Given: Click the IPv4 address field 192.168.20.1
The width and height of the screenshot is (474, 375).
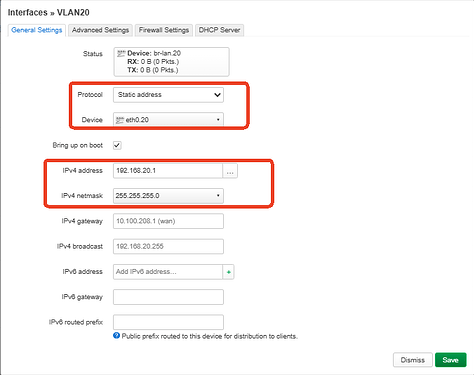Looking at the screenshot, I should pos(168,171).
